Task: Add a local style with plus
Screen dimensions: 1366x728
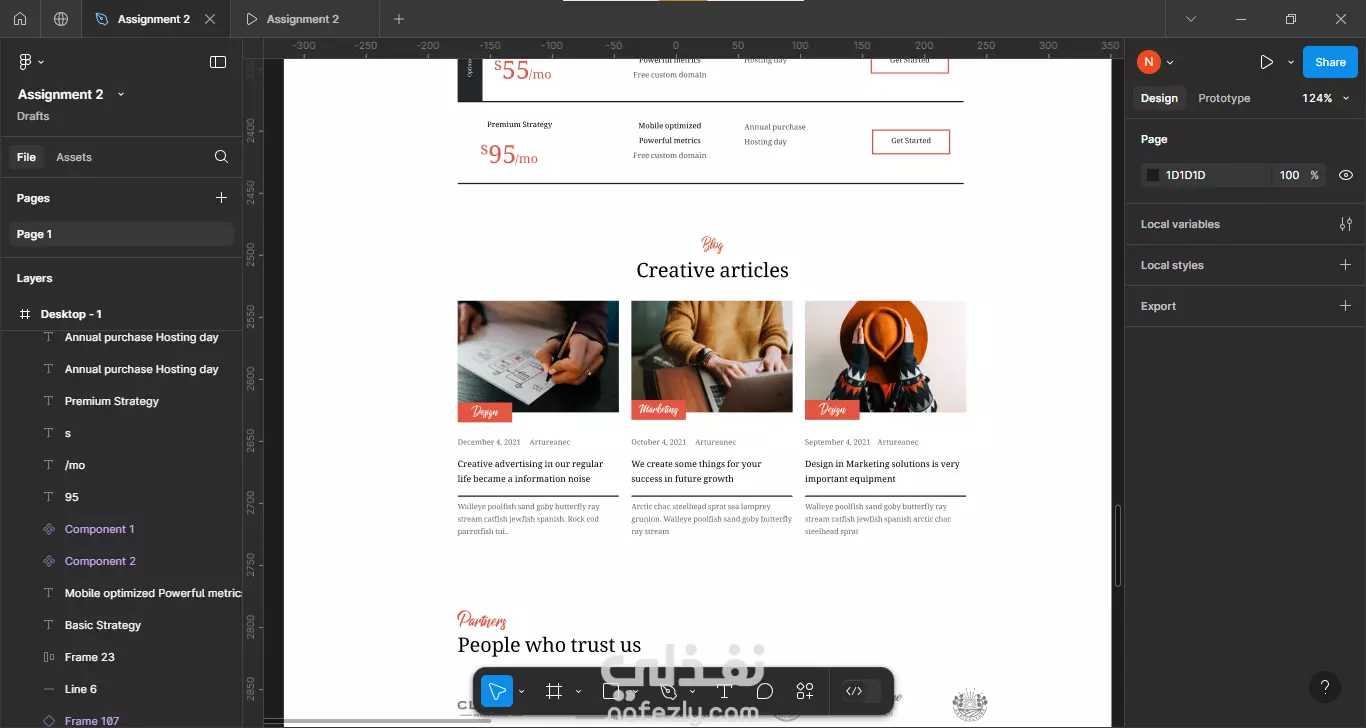Action: coord(1346,265)
